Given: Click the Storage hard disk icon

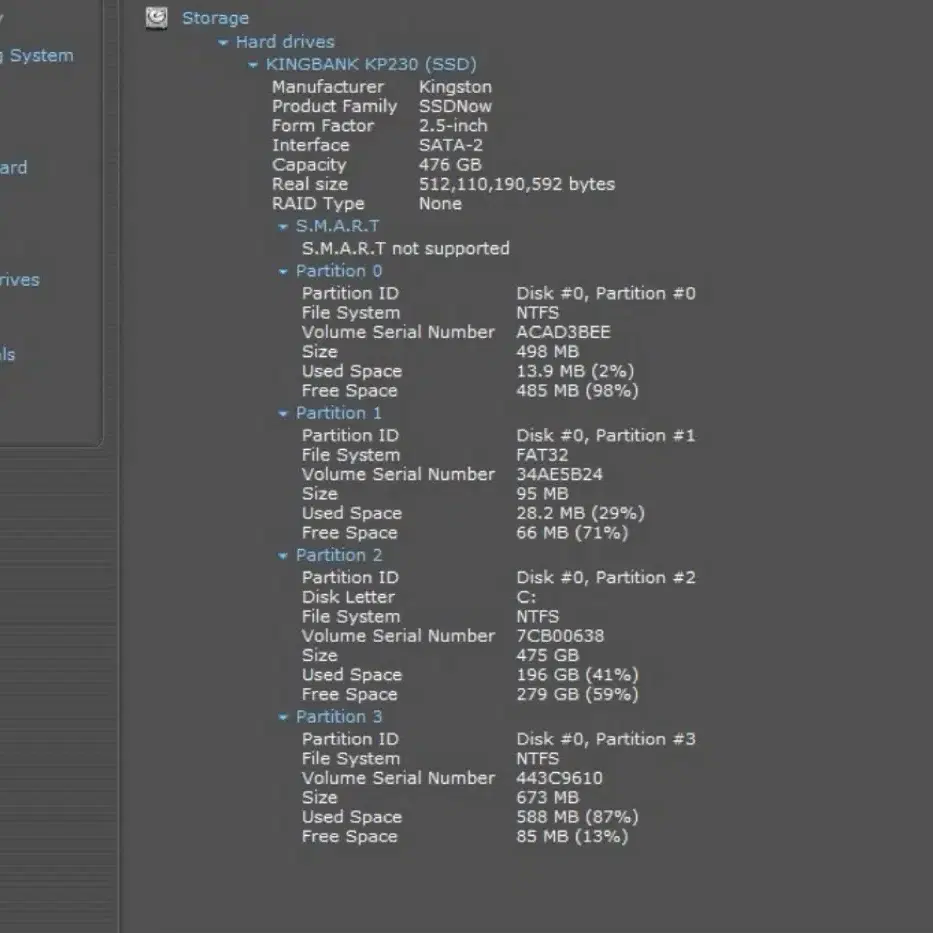Looking at the screenshot, I should click(156, 18).
